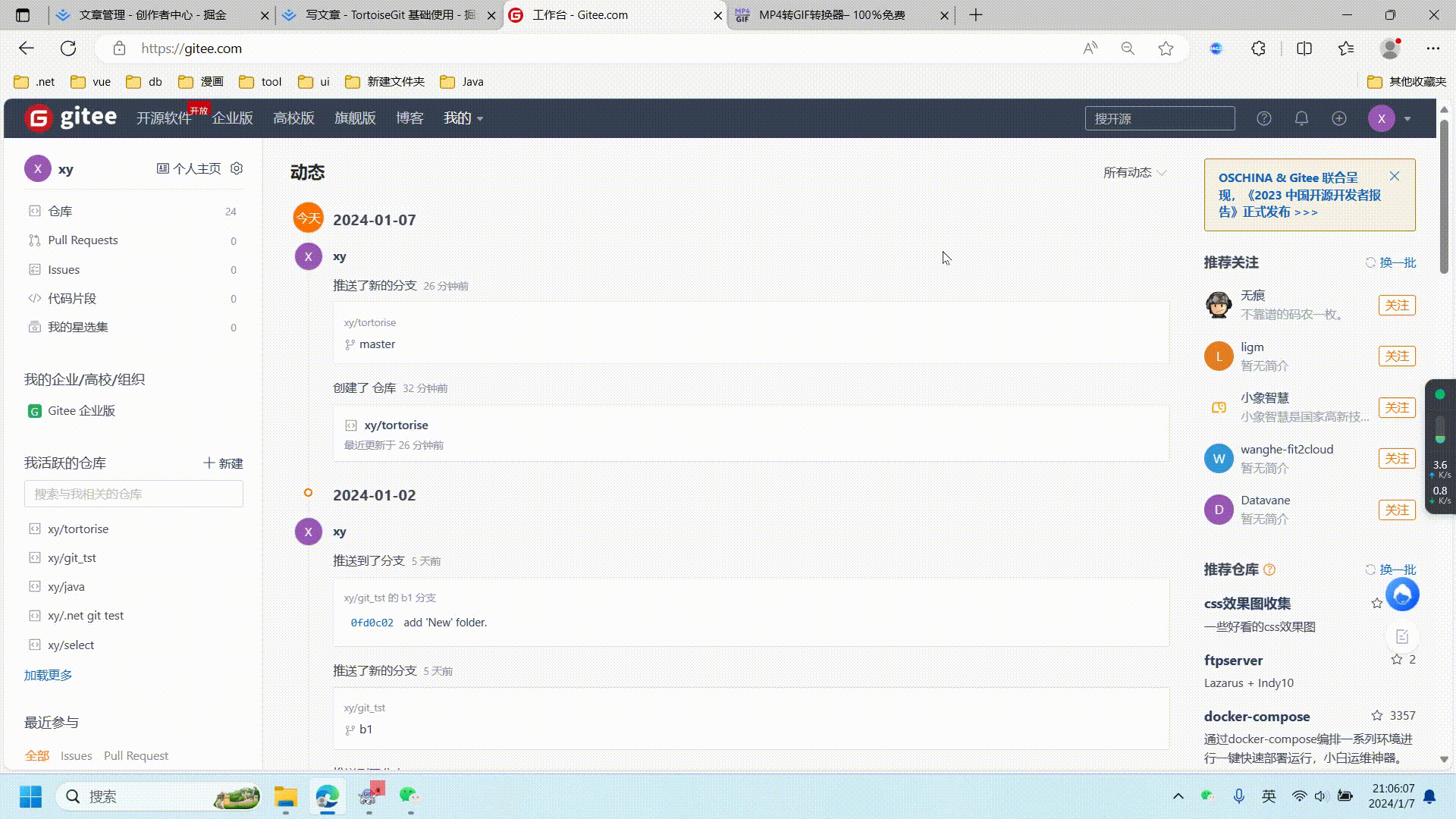Screen dimensions: 1456x819
Task: Click the 搜开源 search field
Action: (1159, 118)
